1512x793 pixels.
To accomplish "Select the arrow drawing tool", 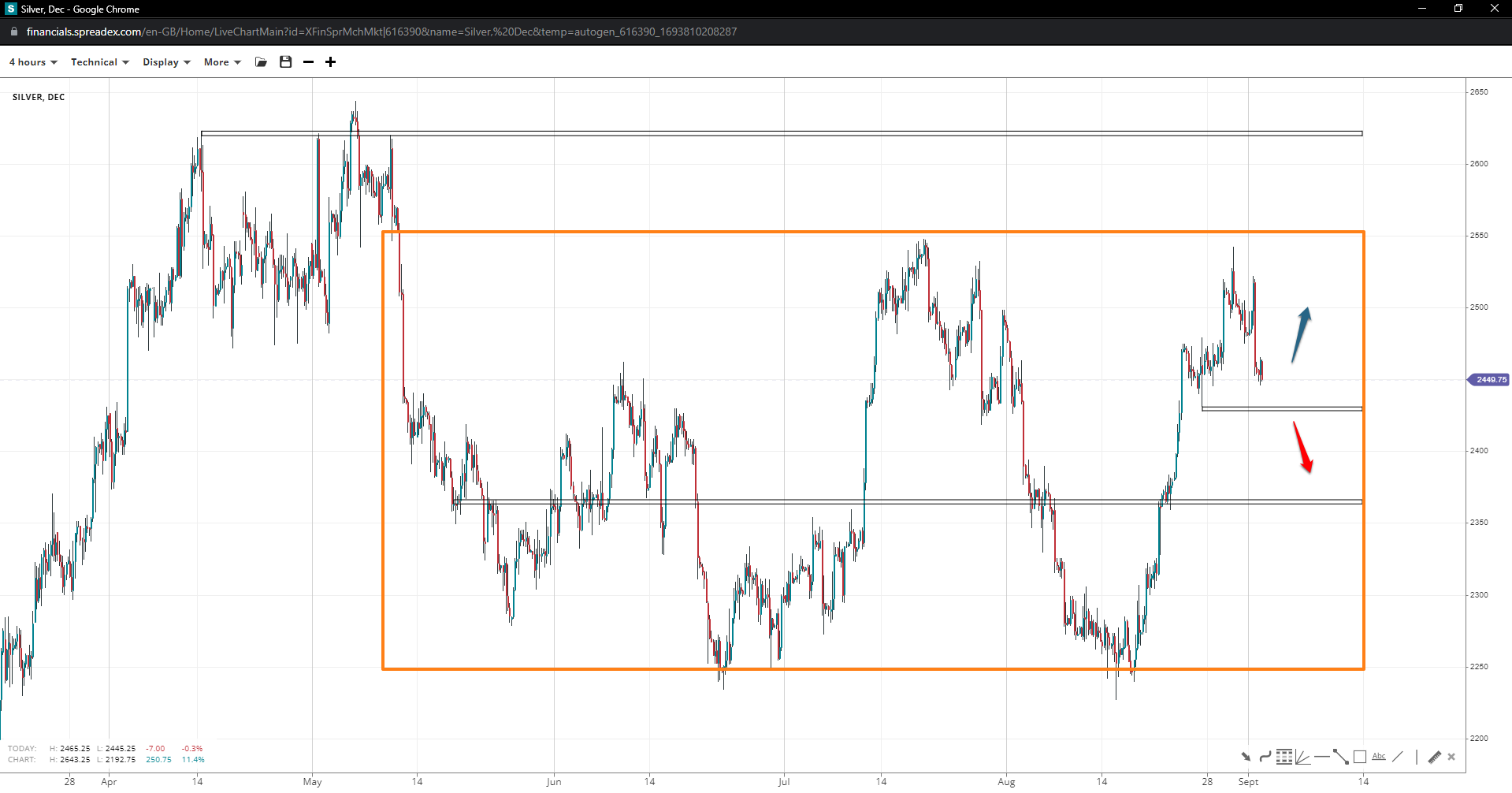I will (x=1246, y=757).
